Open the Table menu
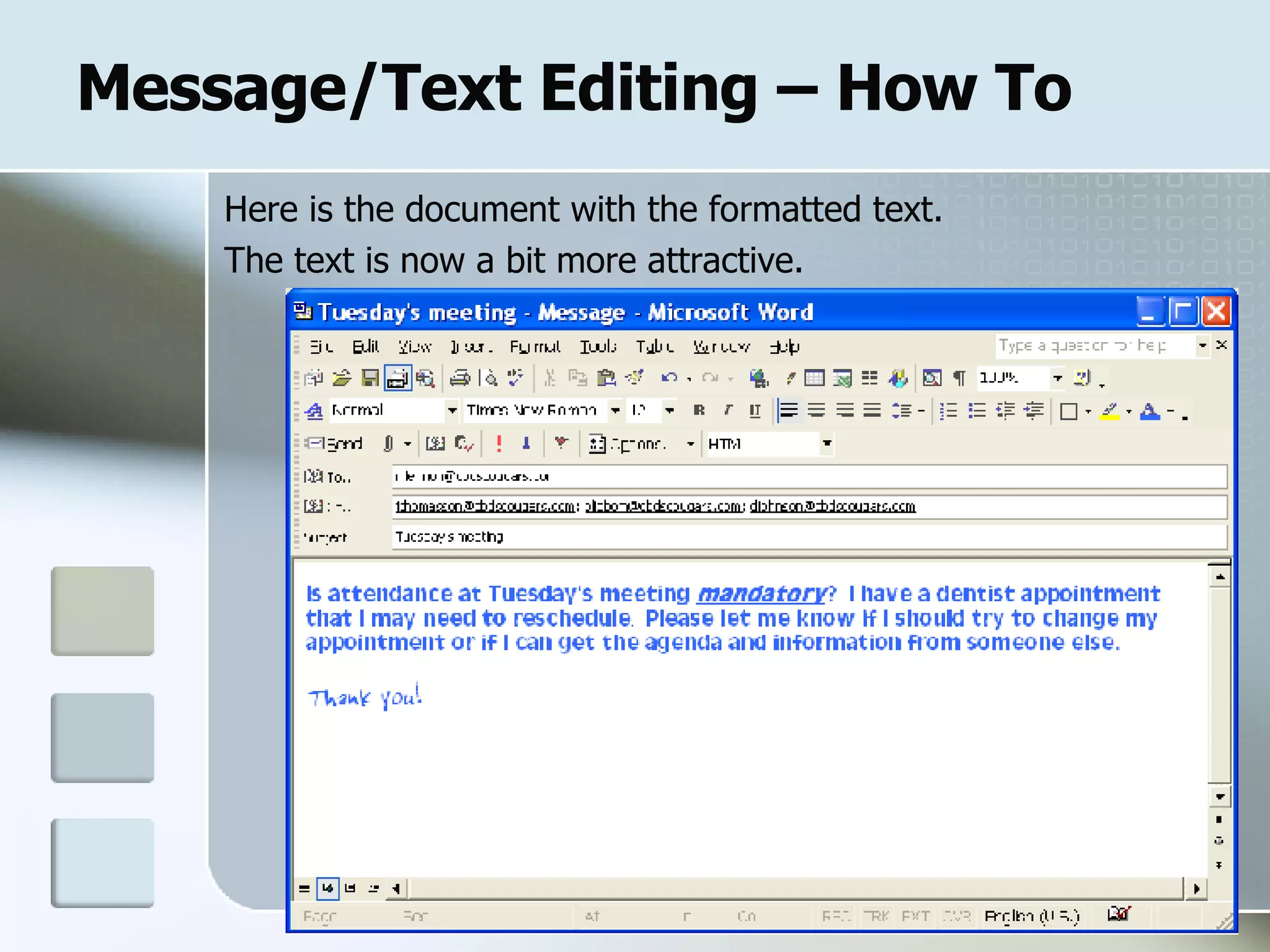 click(x=655, y=346)
